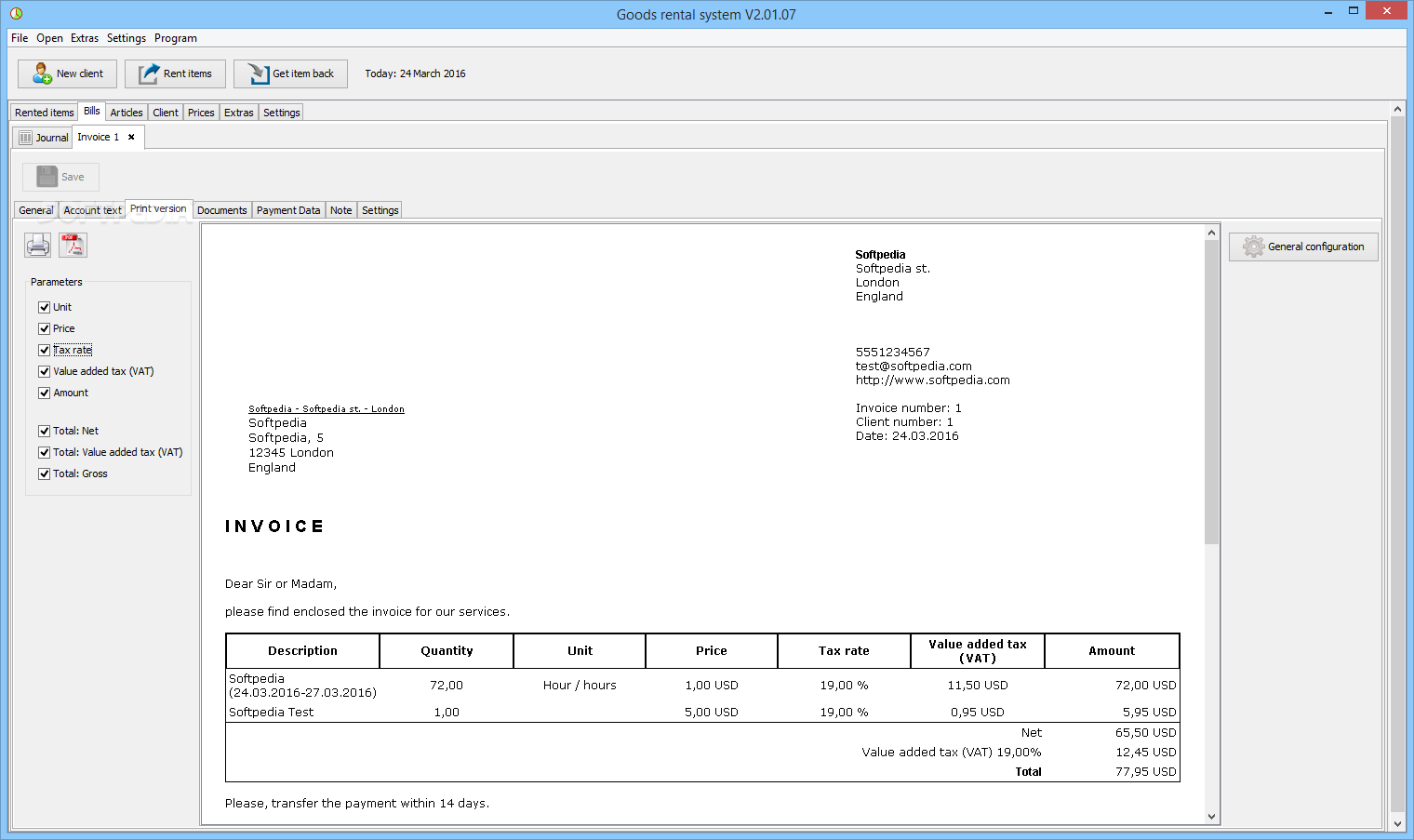Open the Program menu
Screen dimensions: 1414x840
pyautogui.click(x=176, y=38)
